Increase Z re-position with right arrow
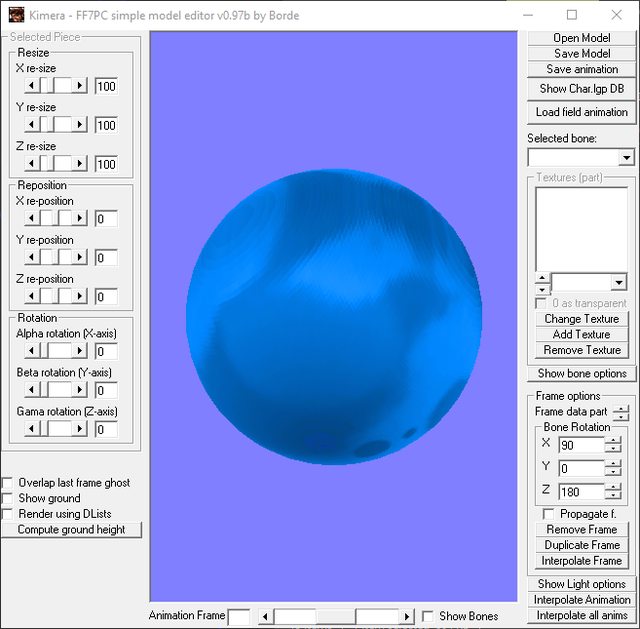The width and height of the screenshot is (640, 629). pos(80,296)
